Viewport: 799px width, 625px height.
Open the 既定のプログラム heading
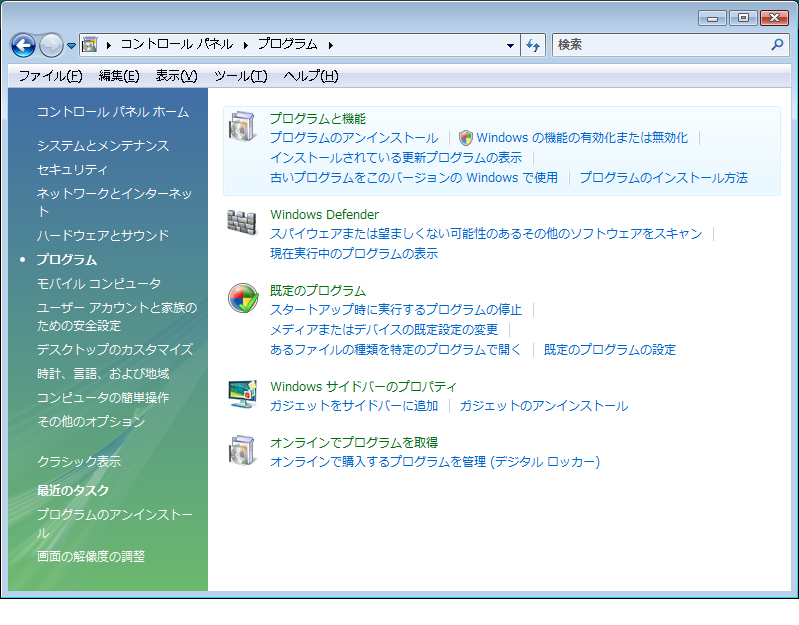pos(318,291)
